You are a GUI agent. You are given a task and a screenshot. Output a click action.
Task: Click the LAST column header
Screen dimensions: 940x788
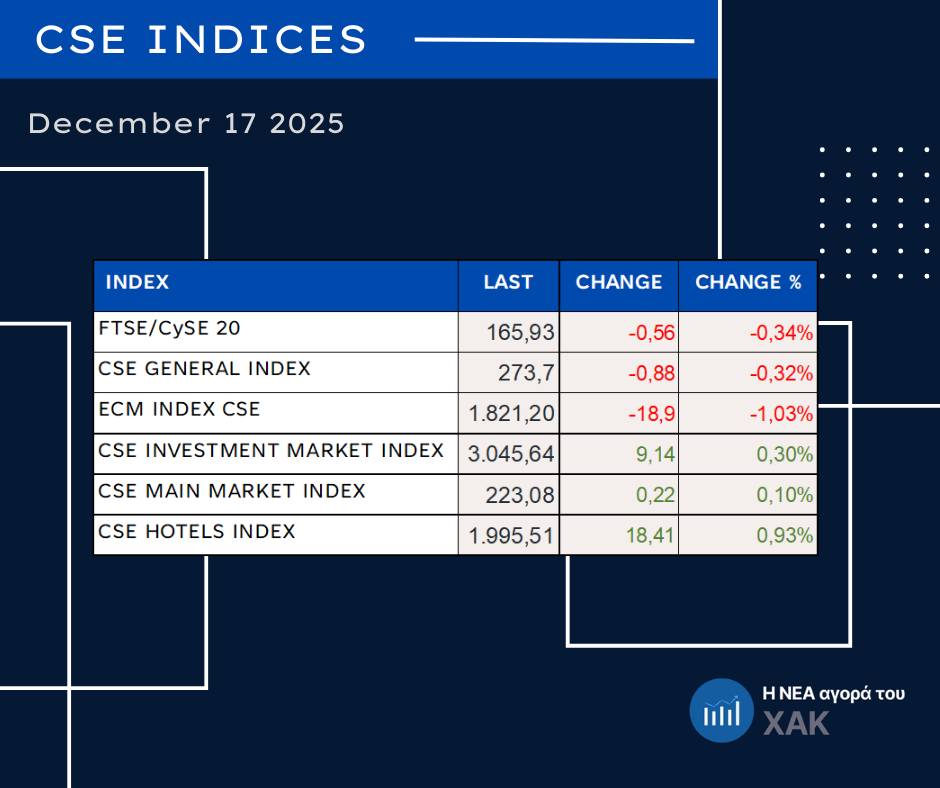(508, 282)
